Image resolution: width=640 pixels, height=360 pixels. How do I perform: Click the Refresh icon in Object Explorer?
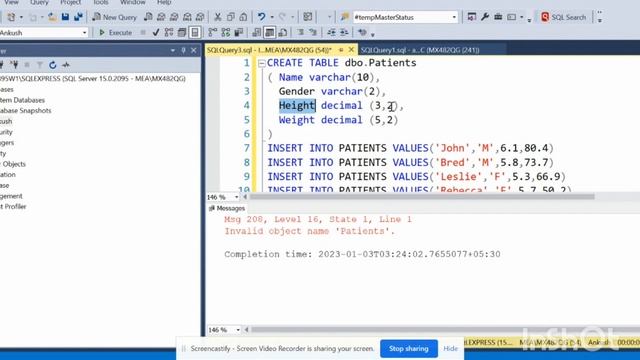(x=53, y=65)
